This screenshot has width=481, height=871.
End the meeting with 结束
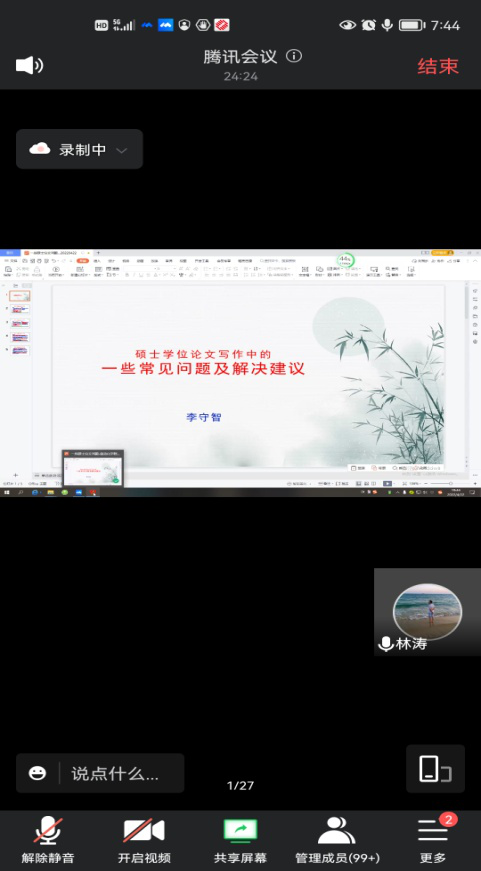438,66
